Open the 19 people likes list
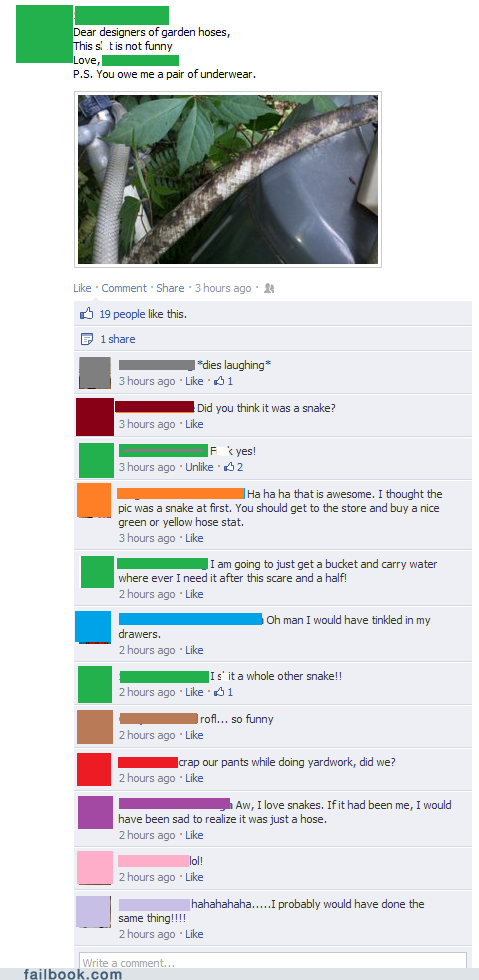The height and width of the screenshot is (980, 479). pyautogui.click(x=123, y=314)
